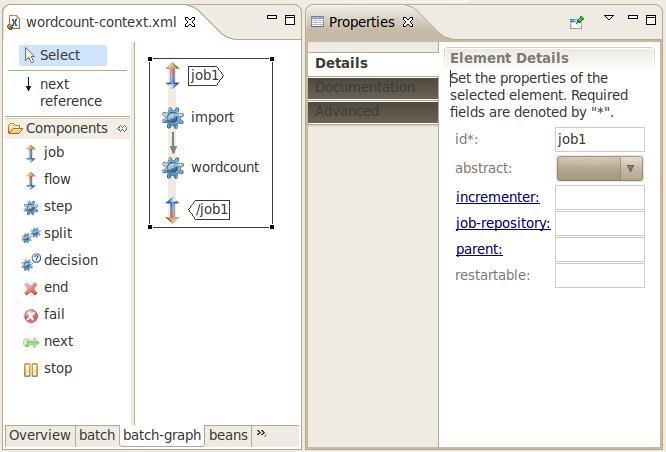Viewport: 666px width, 452px height.
Task: Select the end component tool
Action: coord(55,287)
